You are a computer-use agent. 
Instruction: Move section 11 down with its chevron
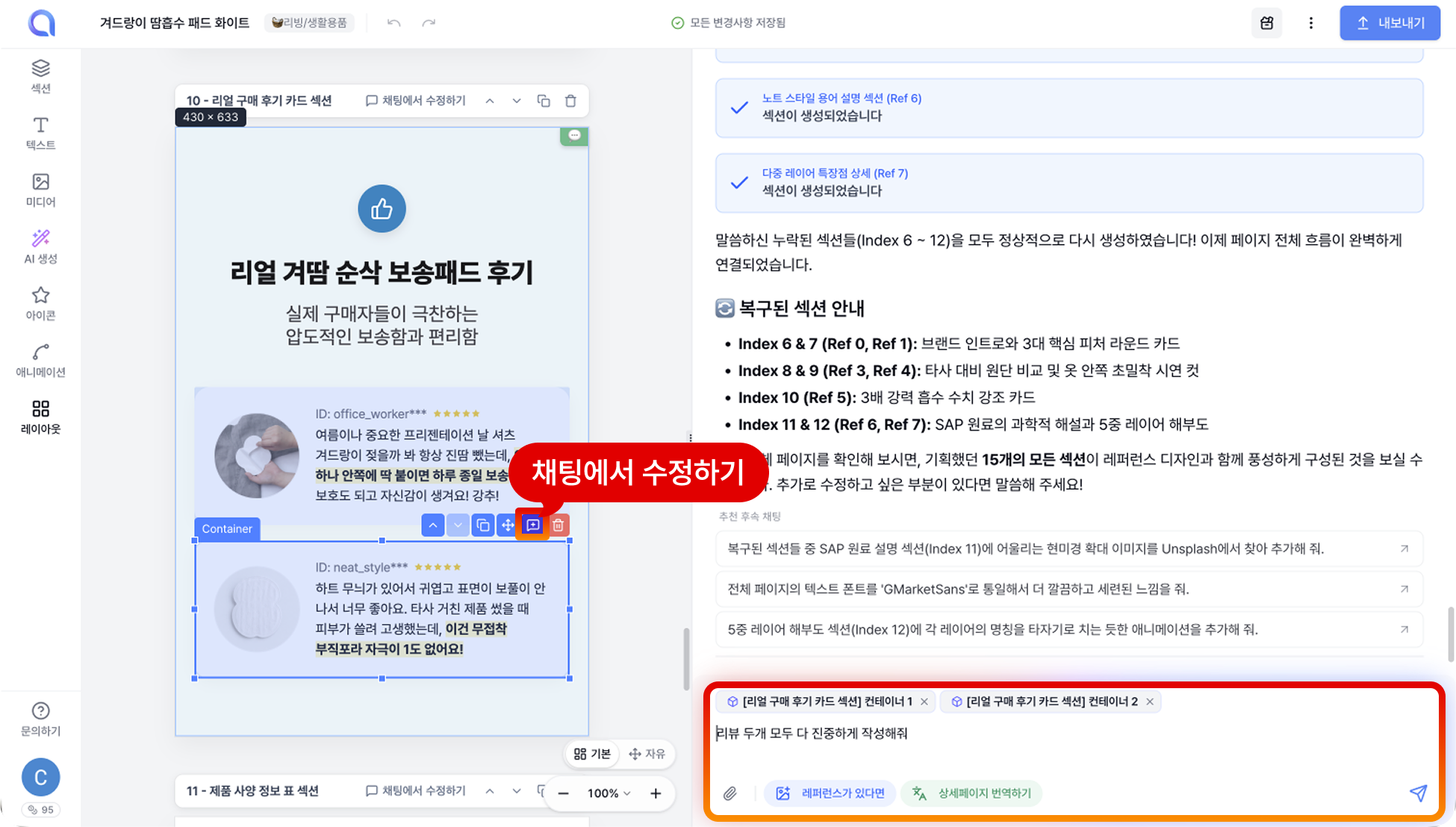tap(517, 791)
